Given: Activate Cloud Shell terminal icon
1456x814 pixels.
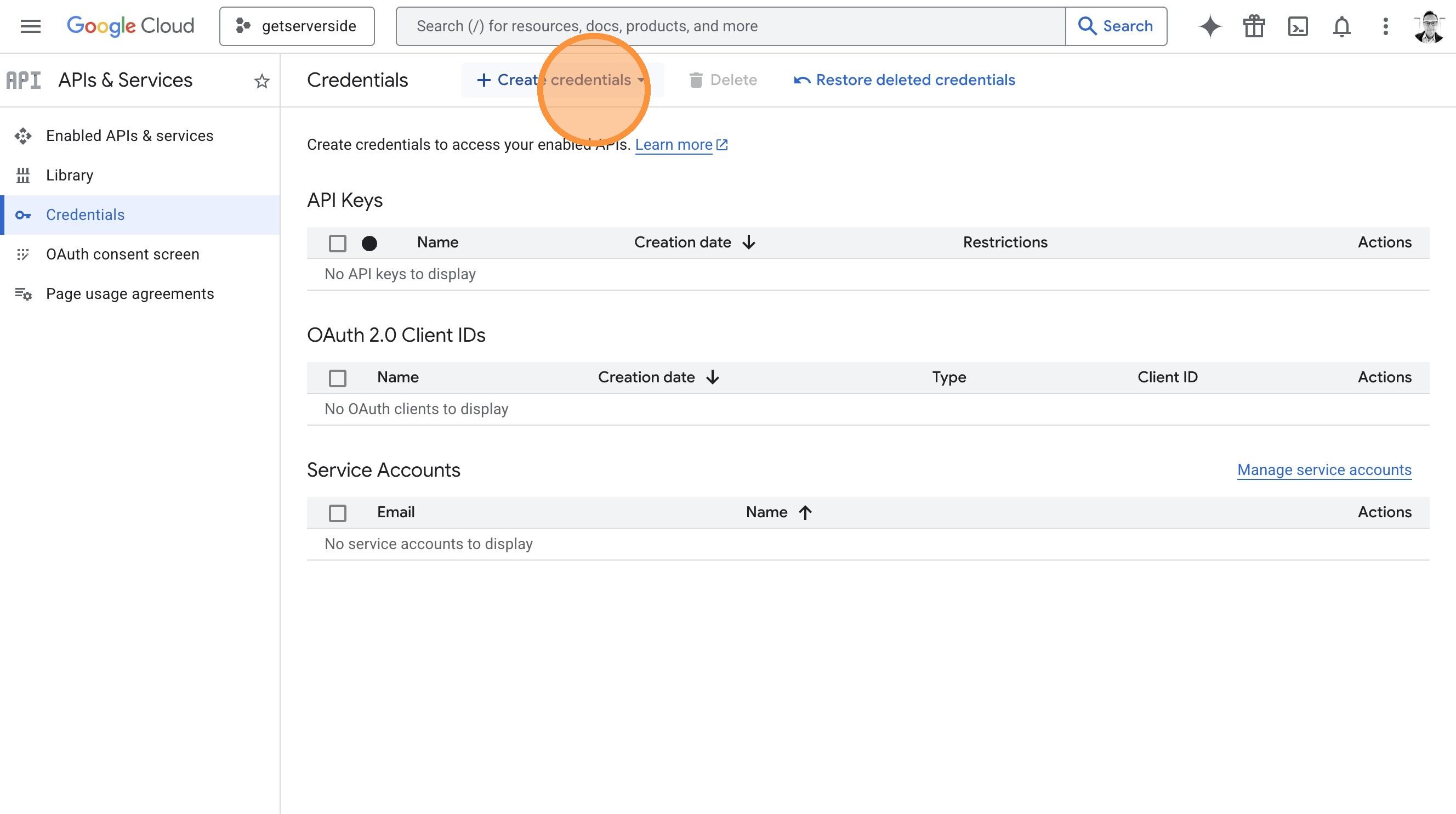Looking at the screenshot, I should click(x=1298, y=26).
